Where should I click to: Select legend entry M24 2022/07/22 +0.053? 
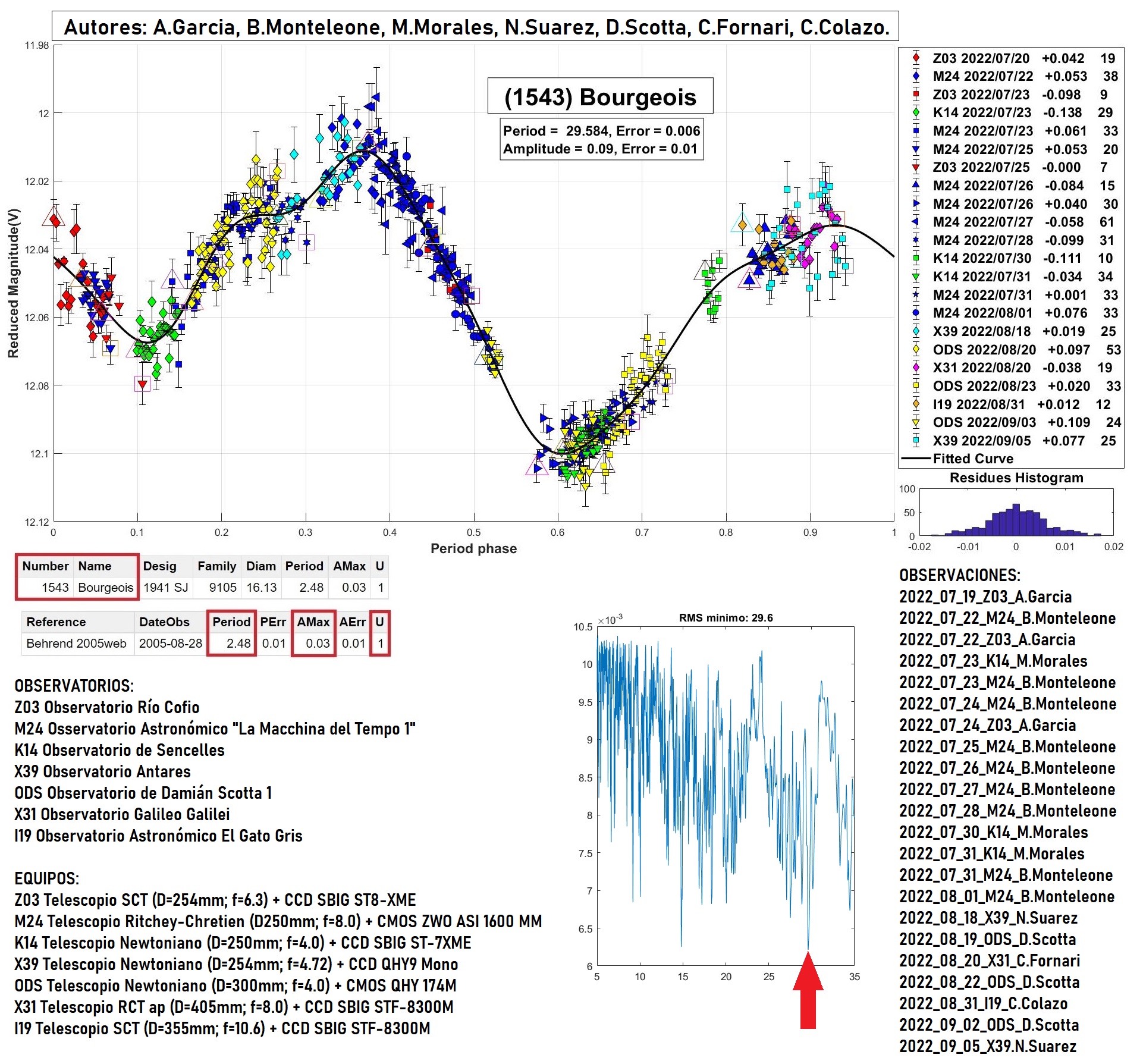pyautogui.click(x=1013, y=76)
